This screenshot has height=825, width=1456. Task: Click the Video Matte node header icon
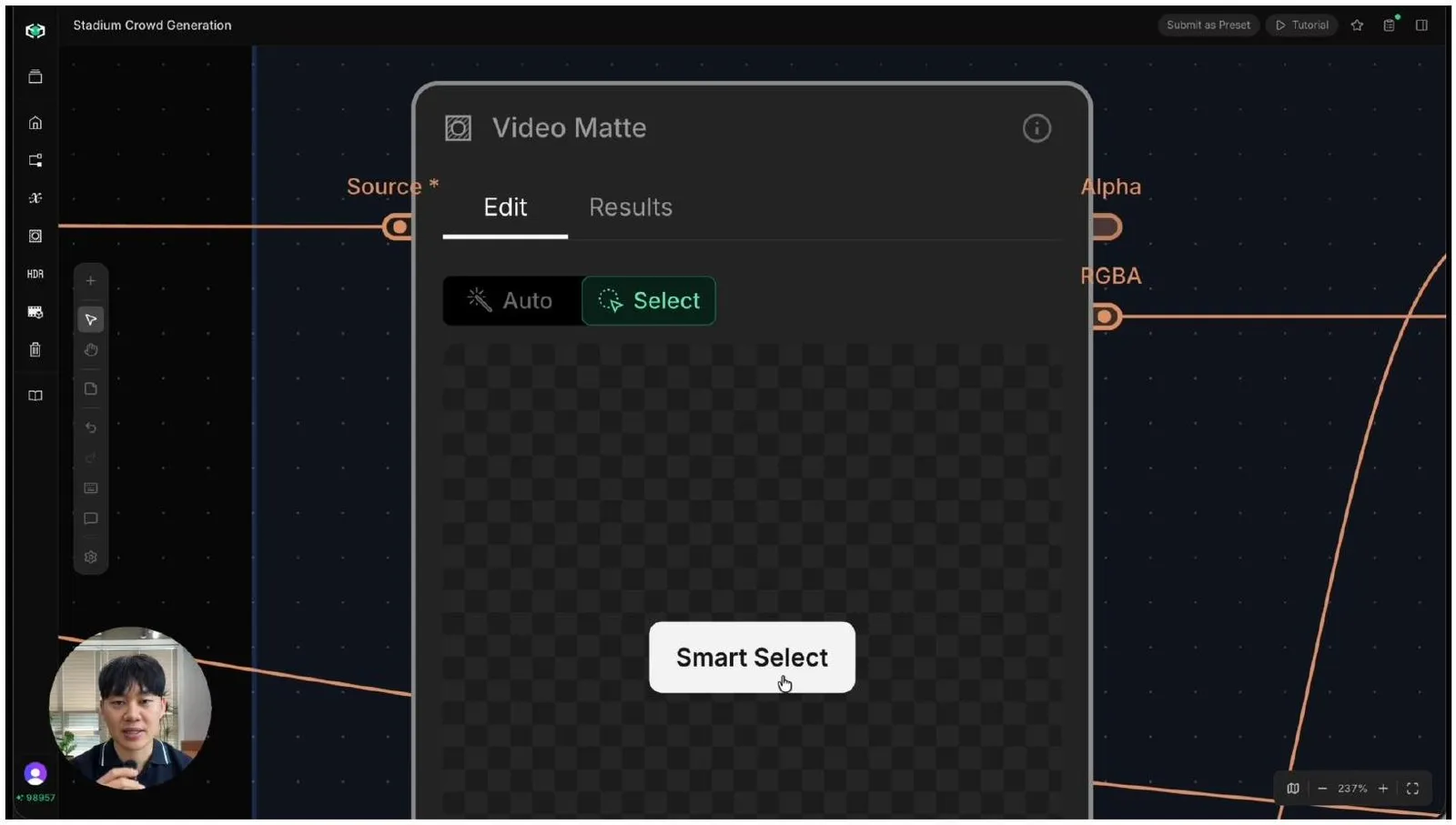click(458, 128)
